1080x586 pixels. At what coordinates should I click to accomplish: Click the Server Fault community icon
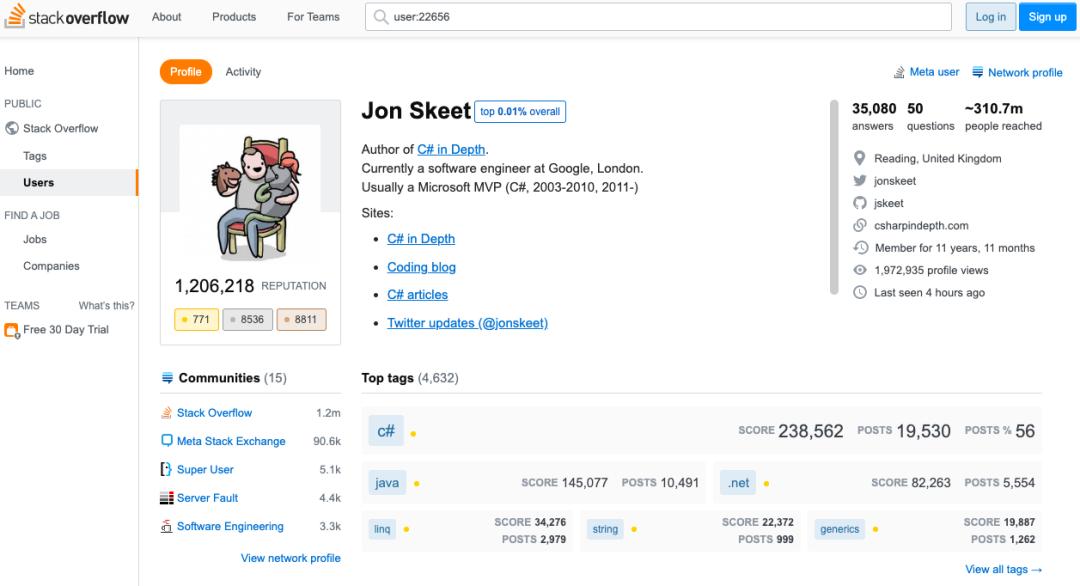[166, 498]
